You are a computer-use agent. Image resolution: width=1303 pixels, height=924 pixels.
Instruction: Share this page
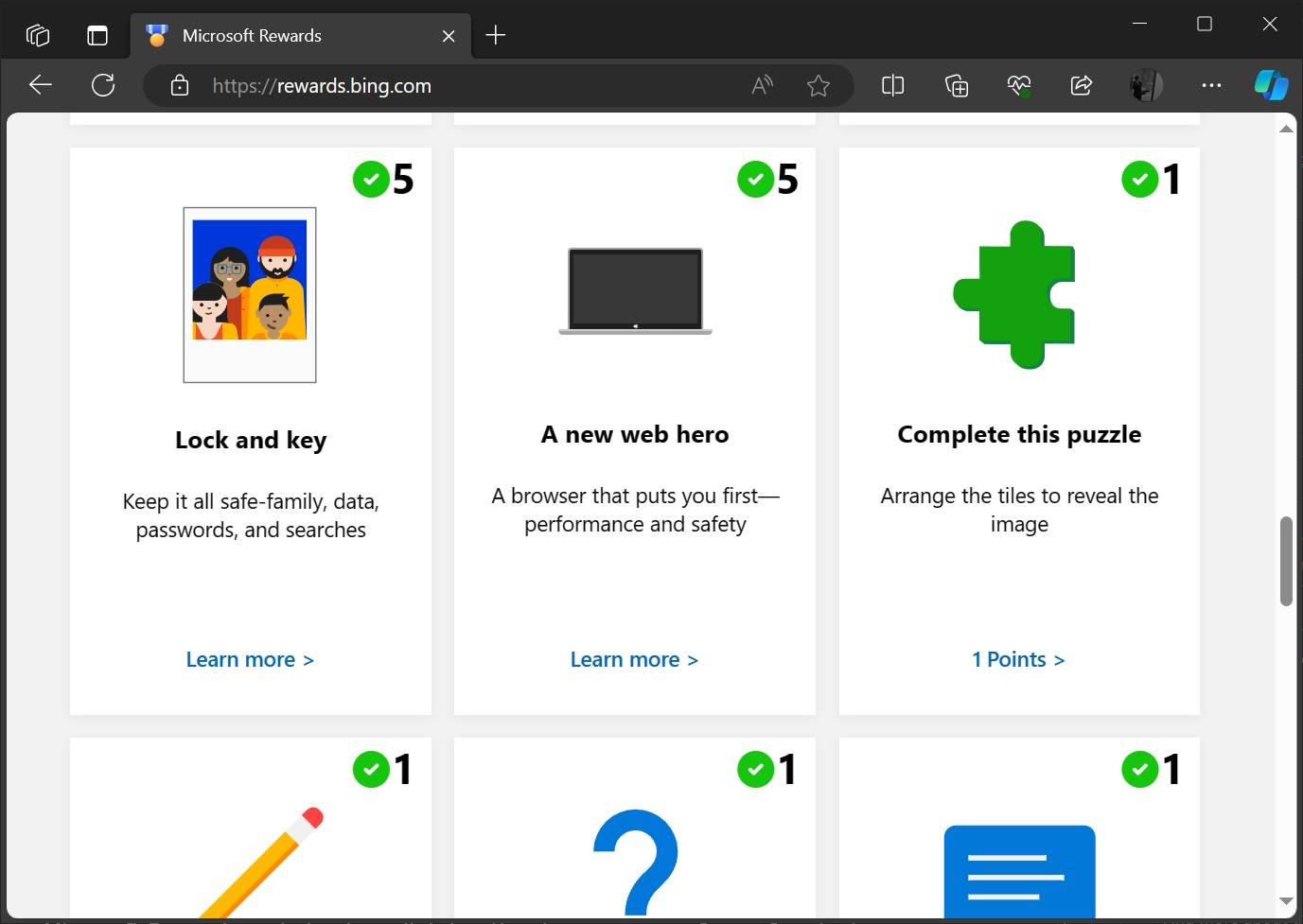[1082, 84]
